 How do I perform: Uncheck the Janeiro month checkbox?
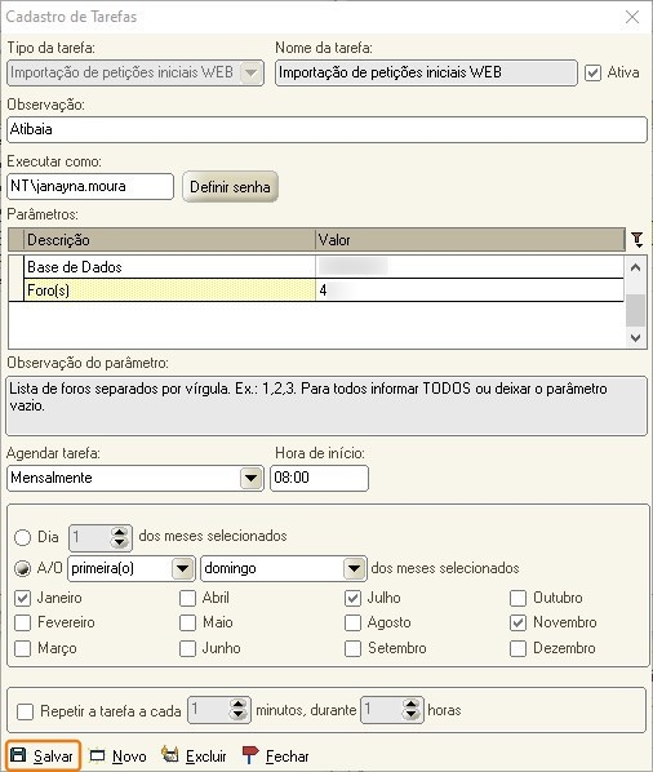coord(23,598)
